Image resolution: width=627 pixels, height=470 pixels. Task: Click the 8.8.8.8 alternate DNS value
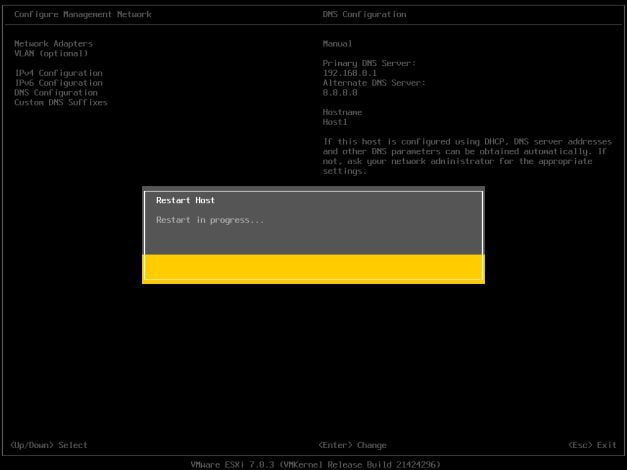pyautogui.click(x=340, y=93)
